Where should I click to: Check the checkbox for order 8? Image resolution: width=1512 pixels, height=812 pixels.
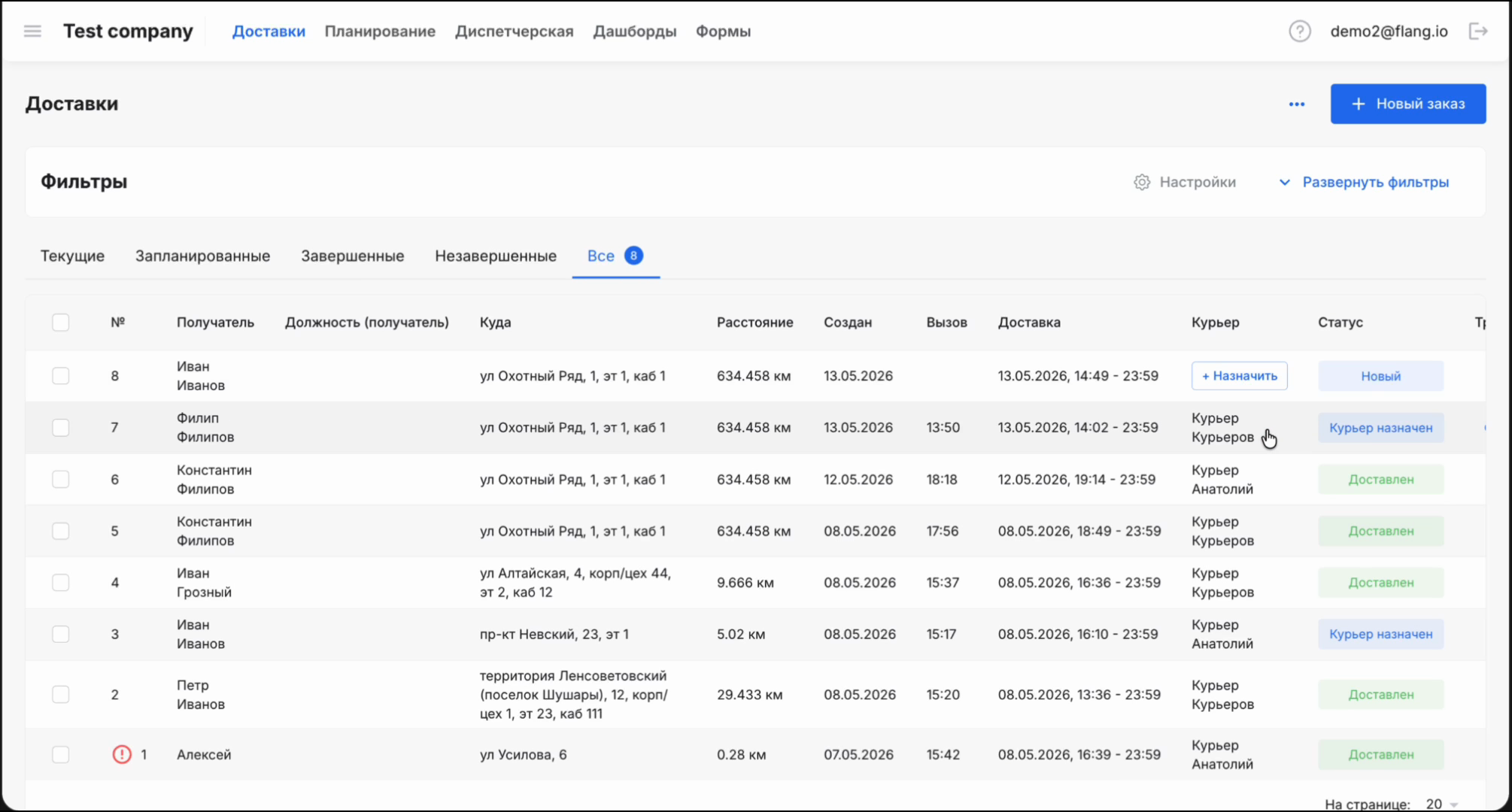pos(60,375)
